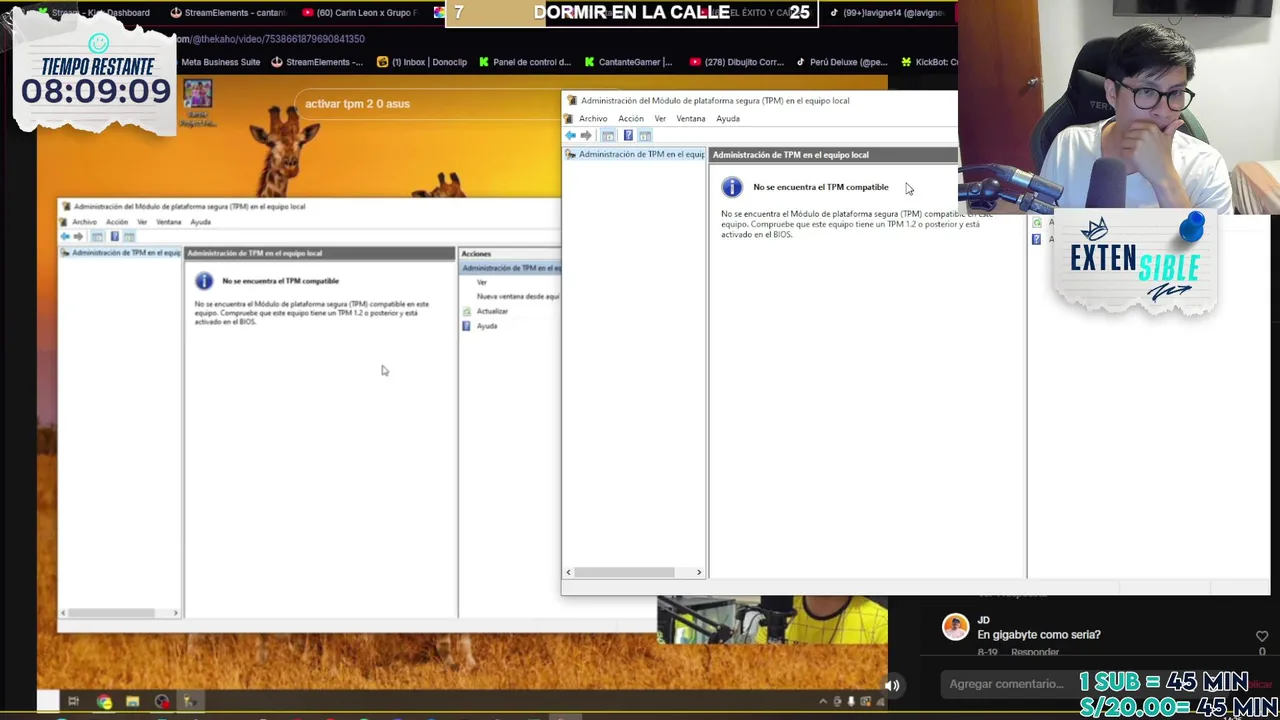Click the browser address bar URL

click(270, 39)
